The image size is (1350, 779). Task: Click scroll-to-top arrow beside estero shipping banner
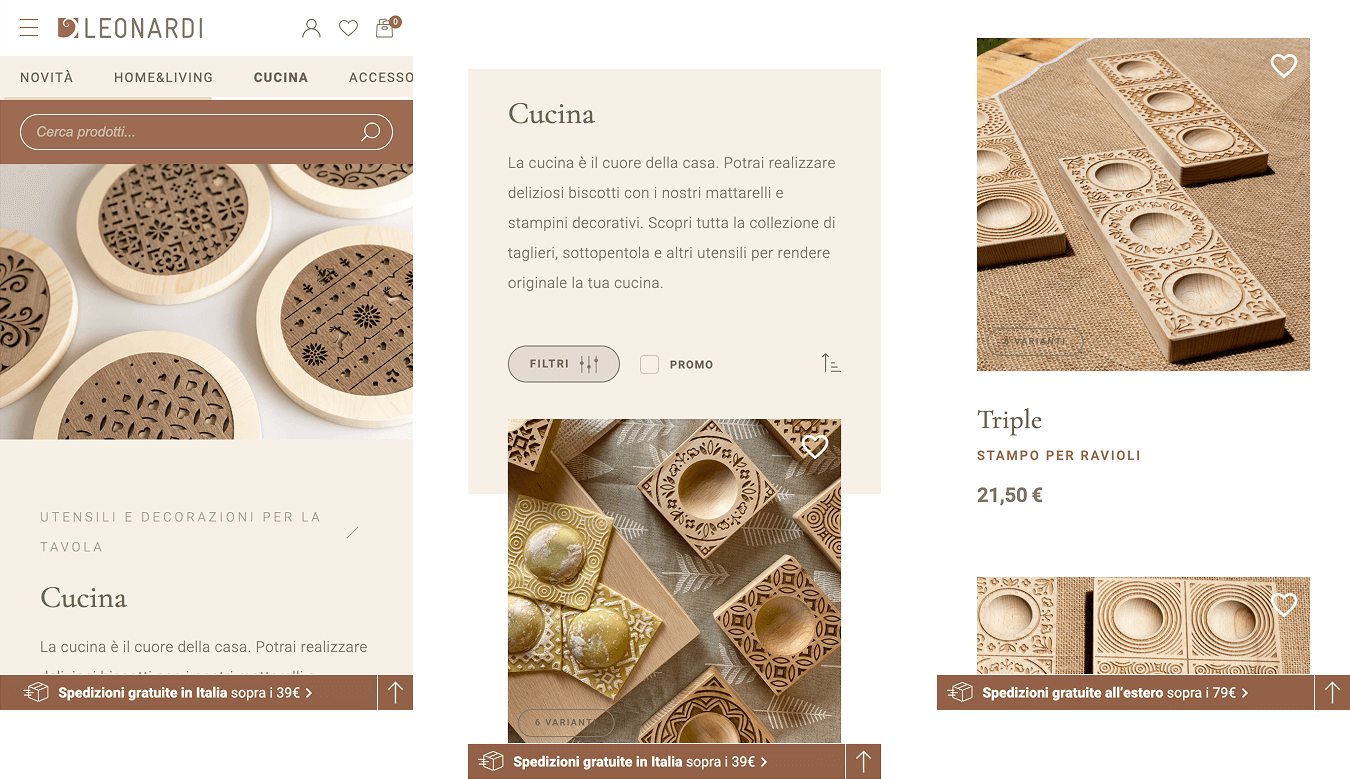pyautogui.click(x=1331, y=692)
